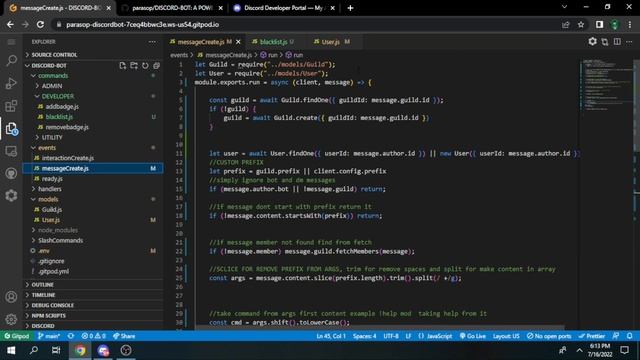Screen dimensions: 640x360
Task: Open a new browser tab
Action: [350, 8]
